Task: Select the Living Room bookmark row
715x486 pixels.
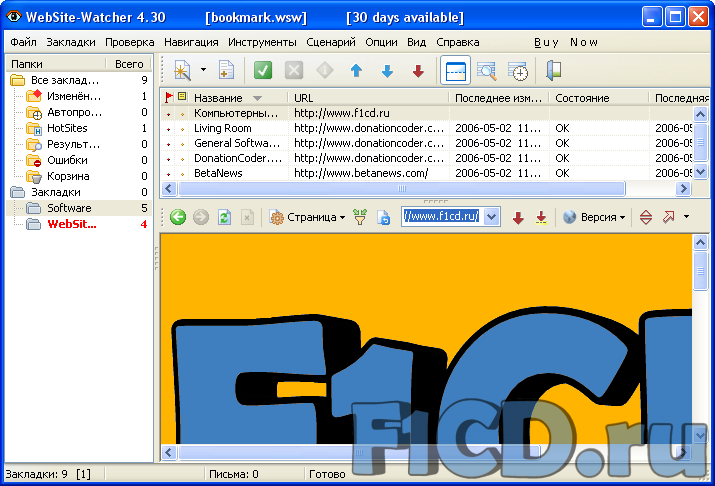Action: [x=426, y=128]
